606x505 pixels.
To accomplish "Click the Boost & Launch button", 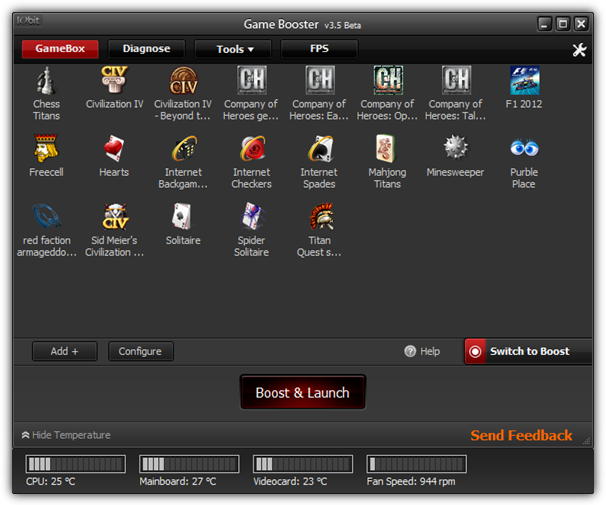I will click(302, 393).
